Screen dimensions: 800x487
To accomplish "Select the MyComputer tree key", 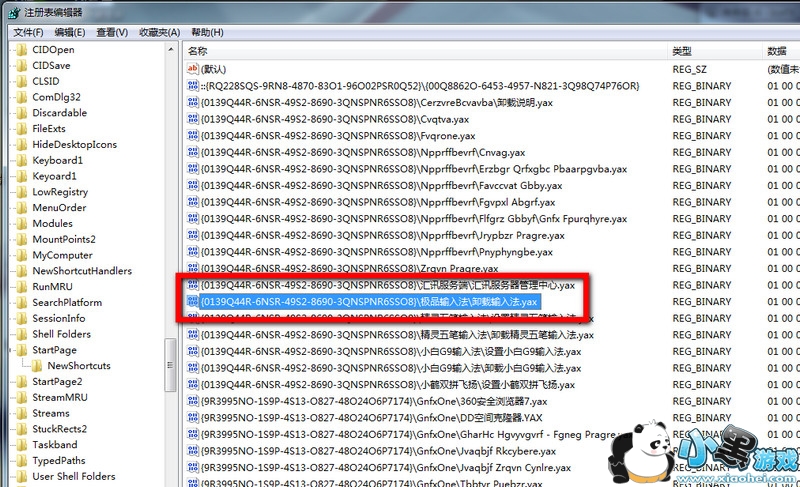I will click(62, 255).
